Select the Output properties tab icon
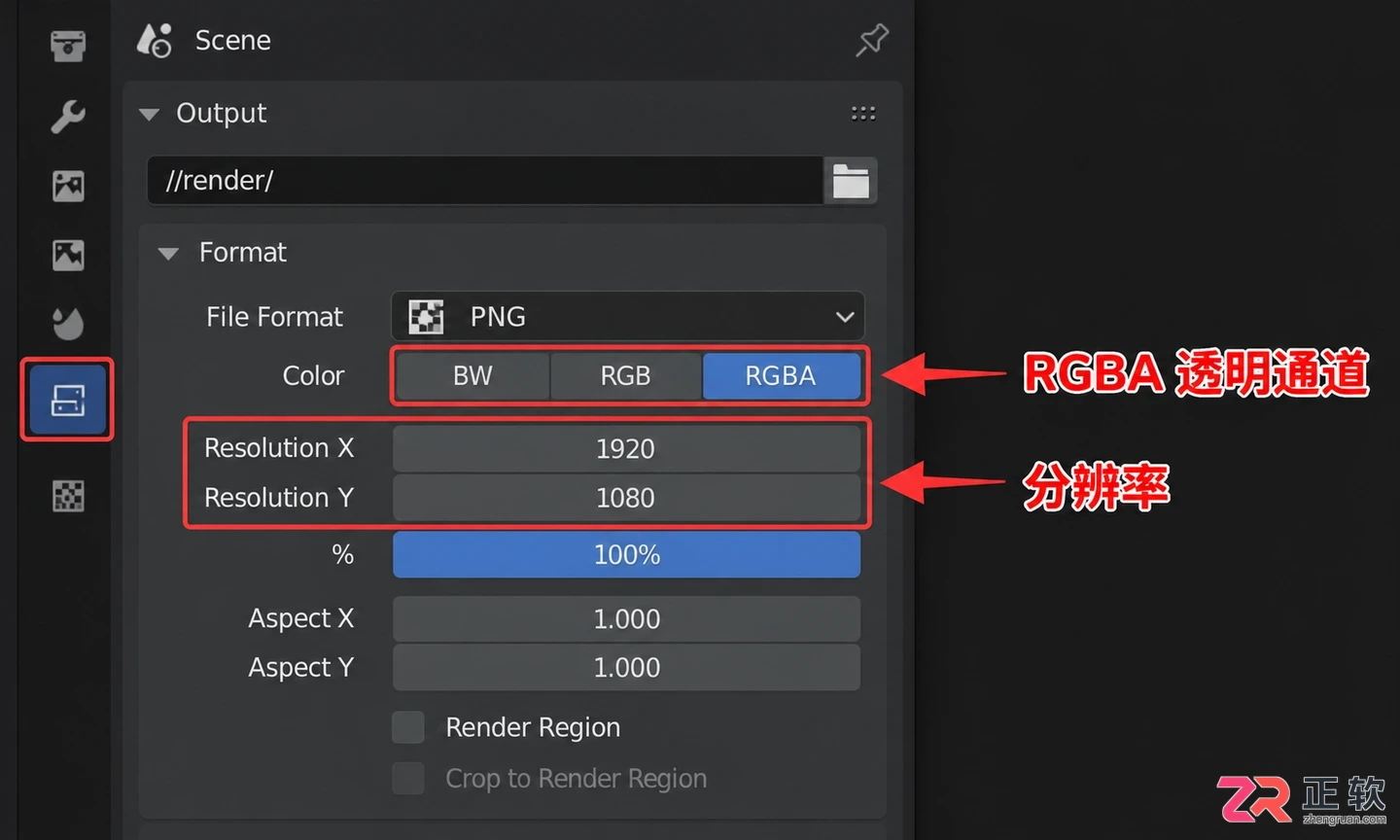1400x840 pixels. 68,400
